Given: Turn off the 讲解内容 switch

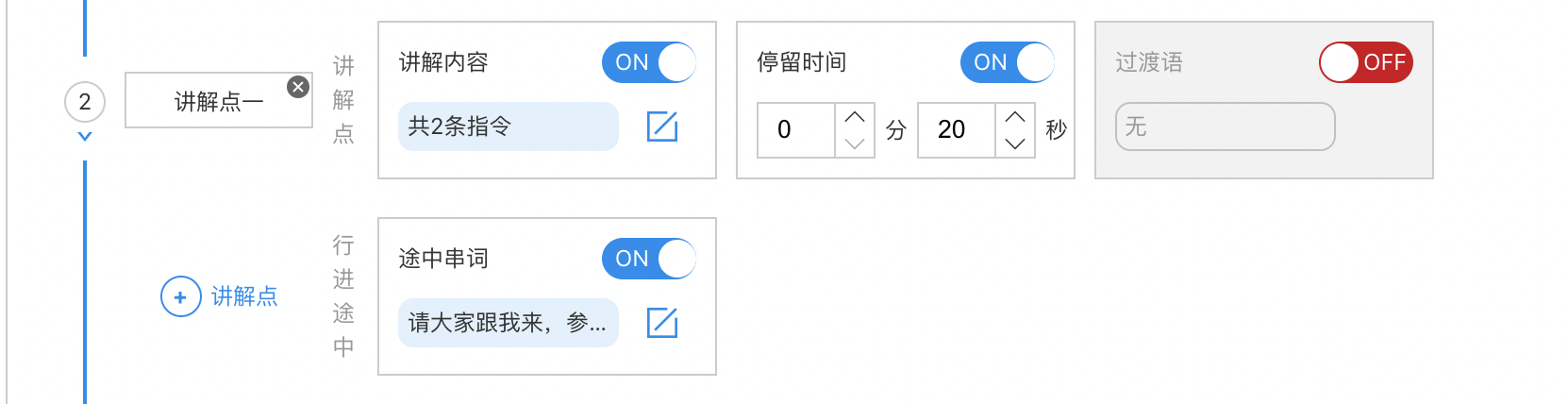Looking at the screenshot, I should point(649,62).
